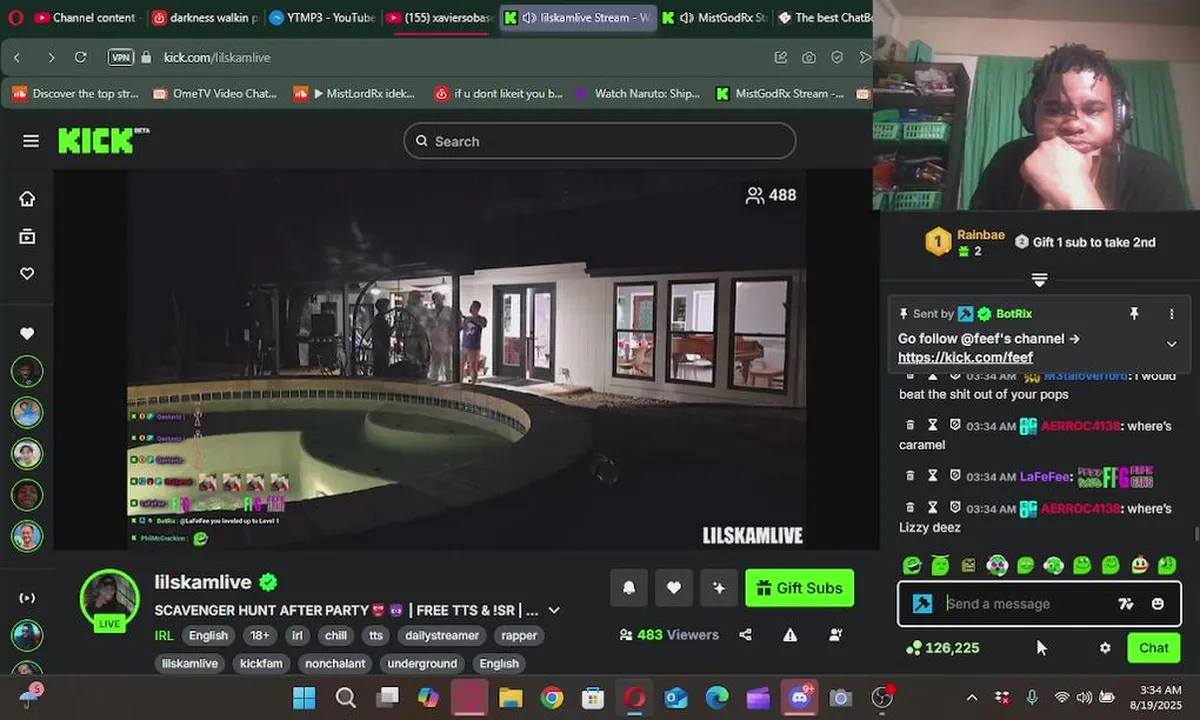Switch to the 'darkness walkin' browser tab
1200x720 pixels.
click(204, 17)
